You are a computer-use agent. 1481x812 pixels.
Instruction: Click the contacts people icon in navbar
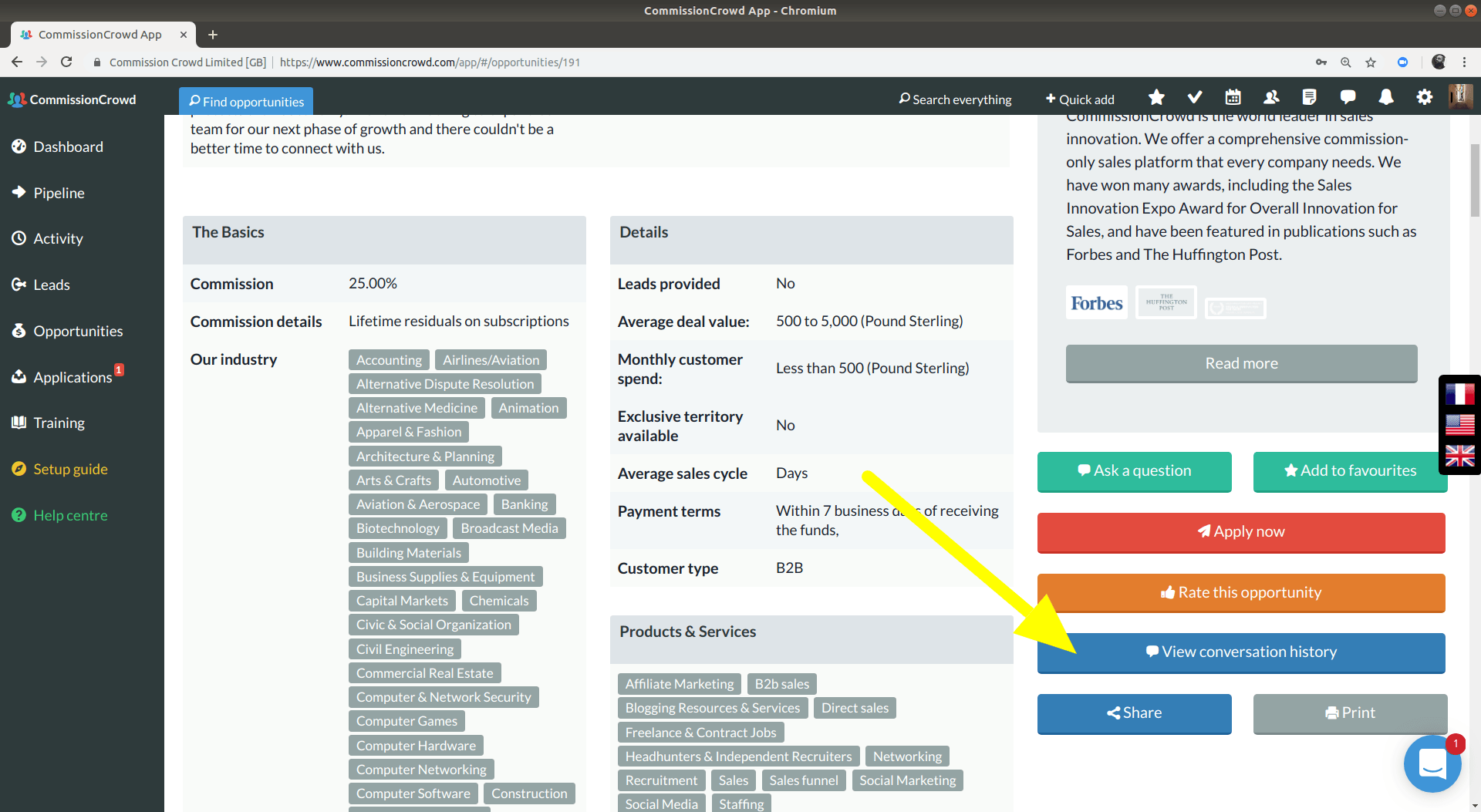(x=1271, y=98)
